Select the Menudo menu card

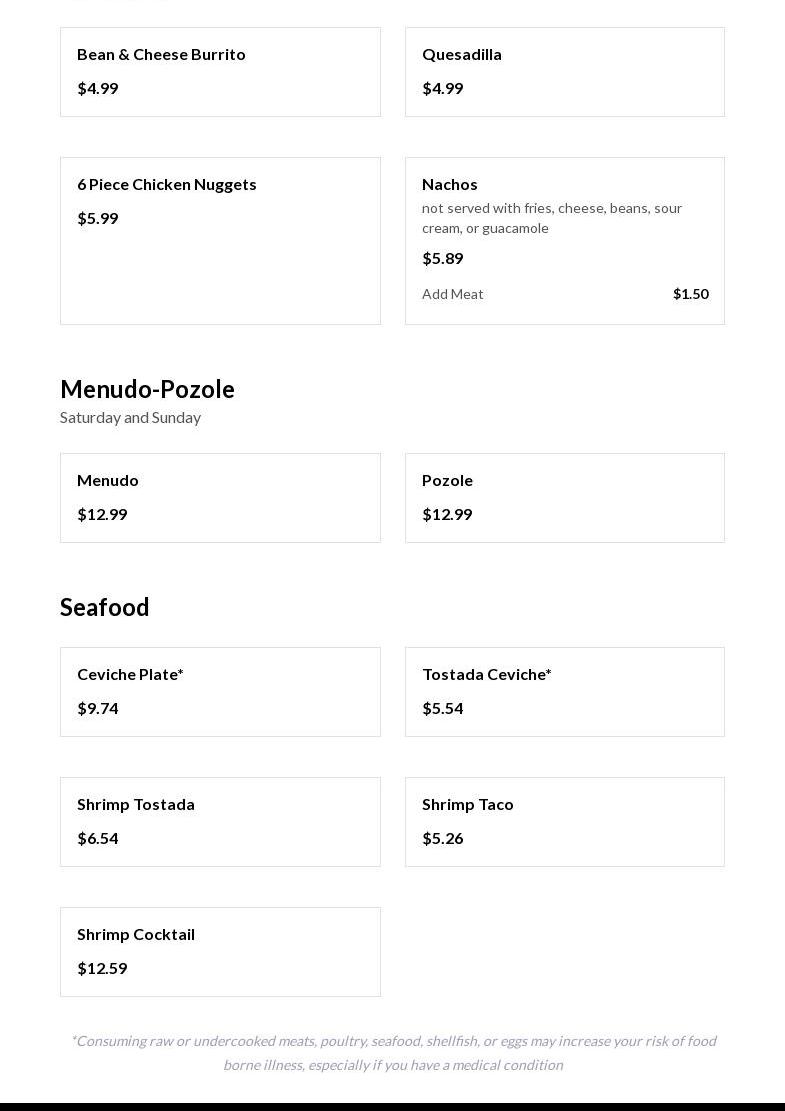tap(220, 498)
